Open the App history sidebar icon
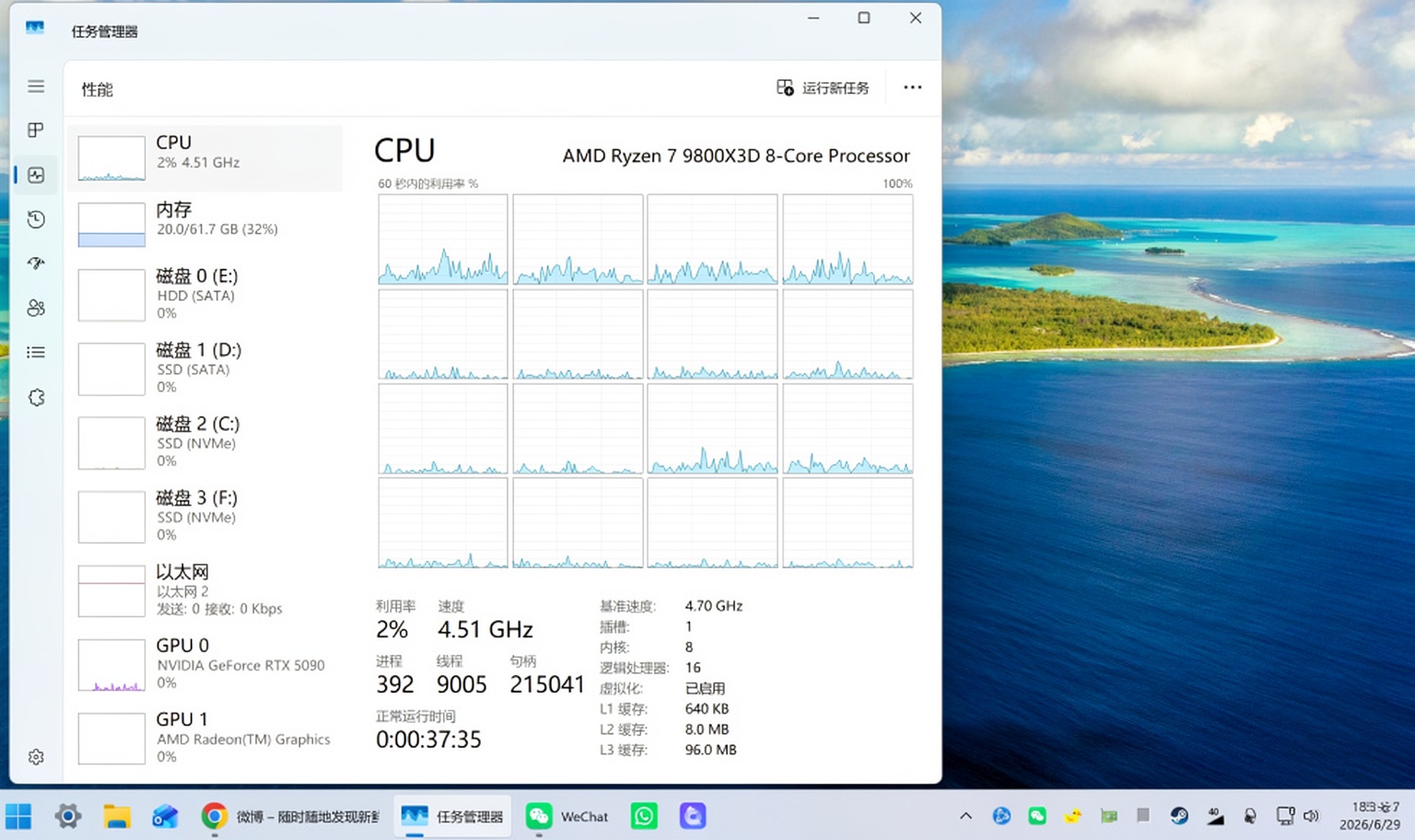The image size is (1415, 840). pos(36,219)
